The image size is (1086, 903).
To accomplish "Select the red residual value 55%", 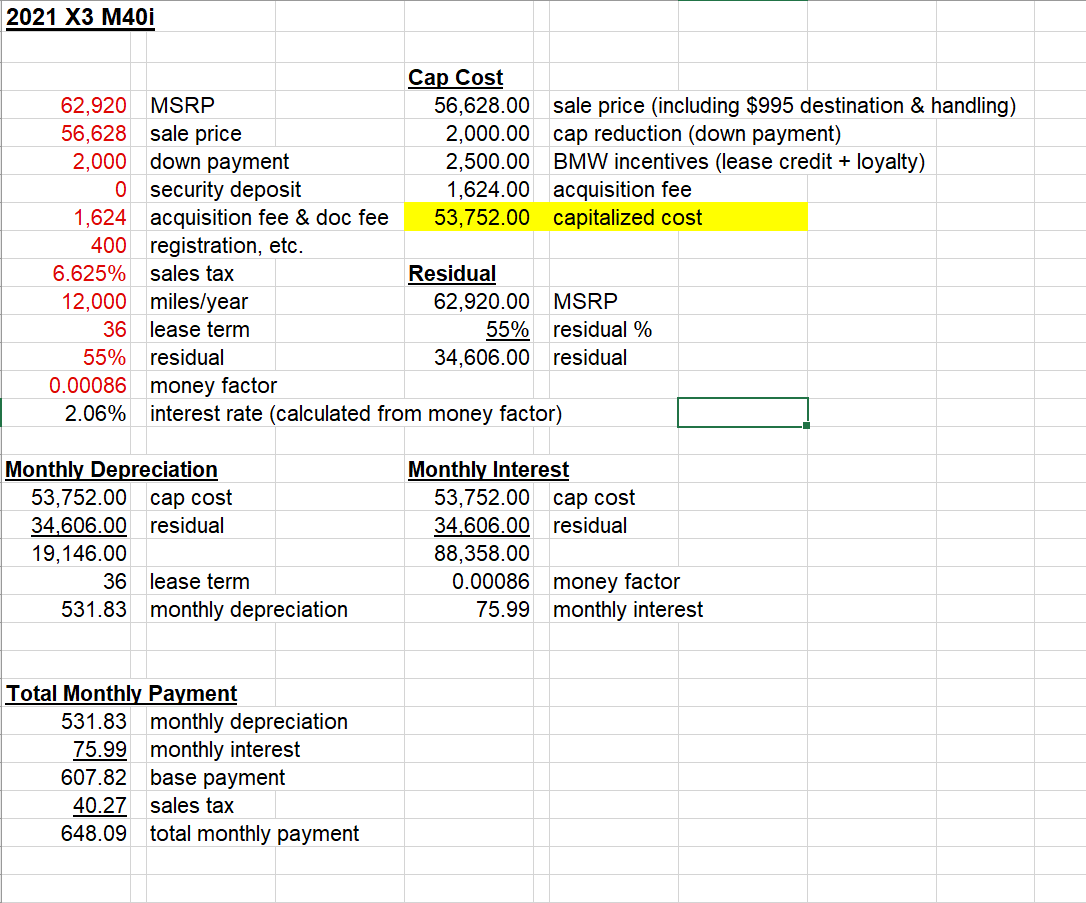I will [x=105, y=357].
